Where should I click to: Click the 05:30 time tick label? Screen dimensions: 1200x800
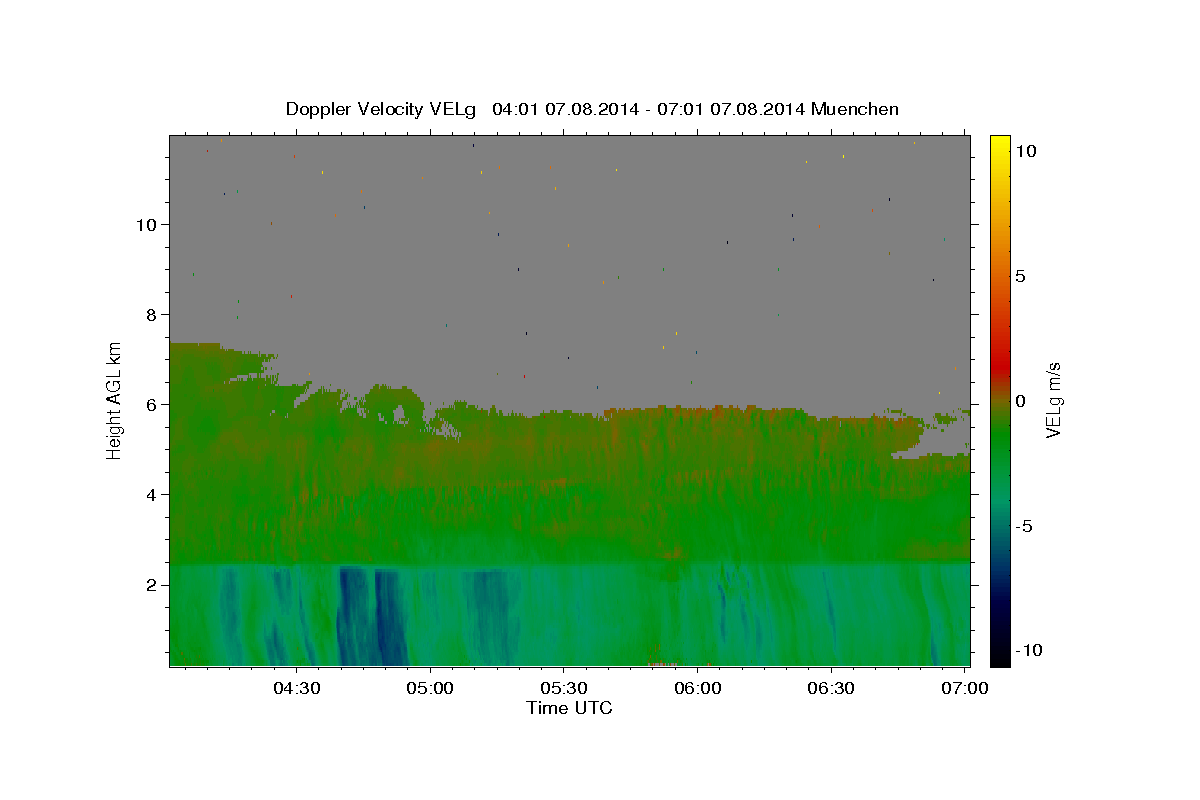click(564, 688)
